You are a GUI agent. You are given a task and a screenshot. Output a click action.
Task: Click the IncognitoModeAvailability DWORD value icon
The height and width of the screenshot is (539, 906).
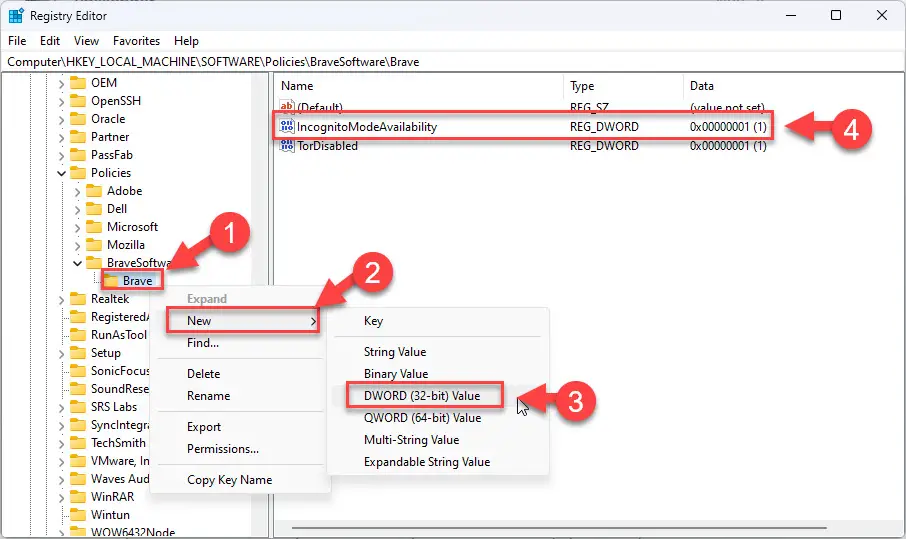click(x=287, y=127)
